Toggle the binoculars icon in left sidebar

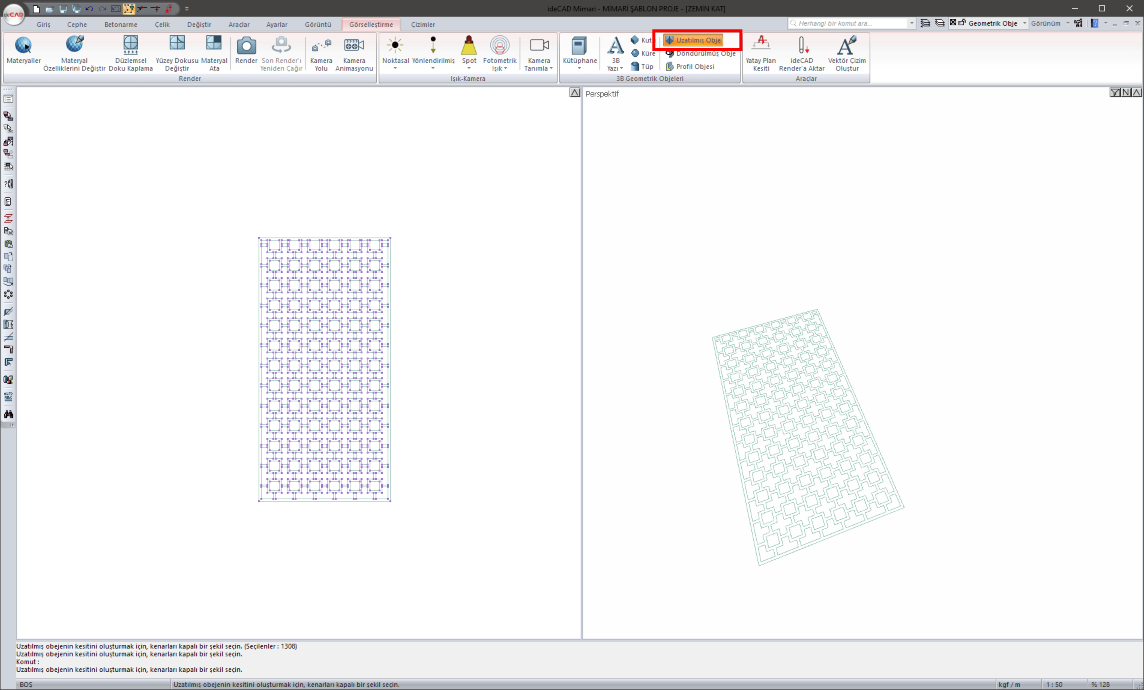(8, 414)
